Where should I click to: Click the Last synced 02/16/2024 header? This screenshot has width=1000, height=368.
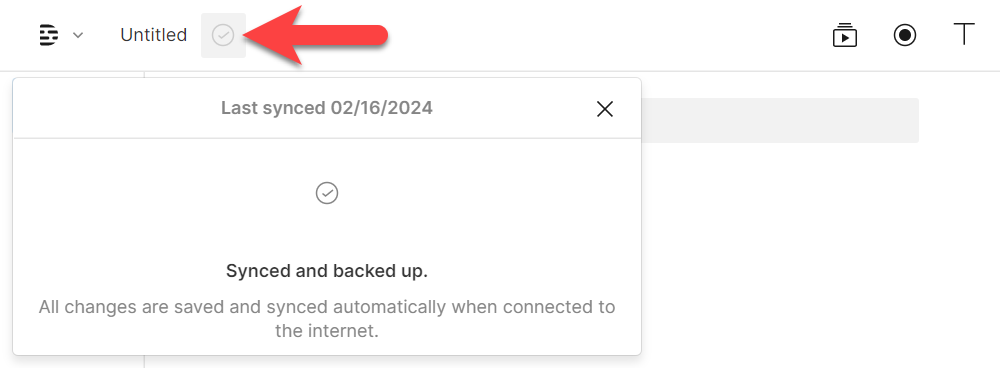pyautogui.click(x=327, y=108)
